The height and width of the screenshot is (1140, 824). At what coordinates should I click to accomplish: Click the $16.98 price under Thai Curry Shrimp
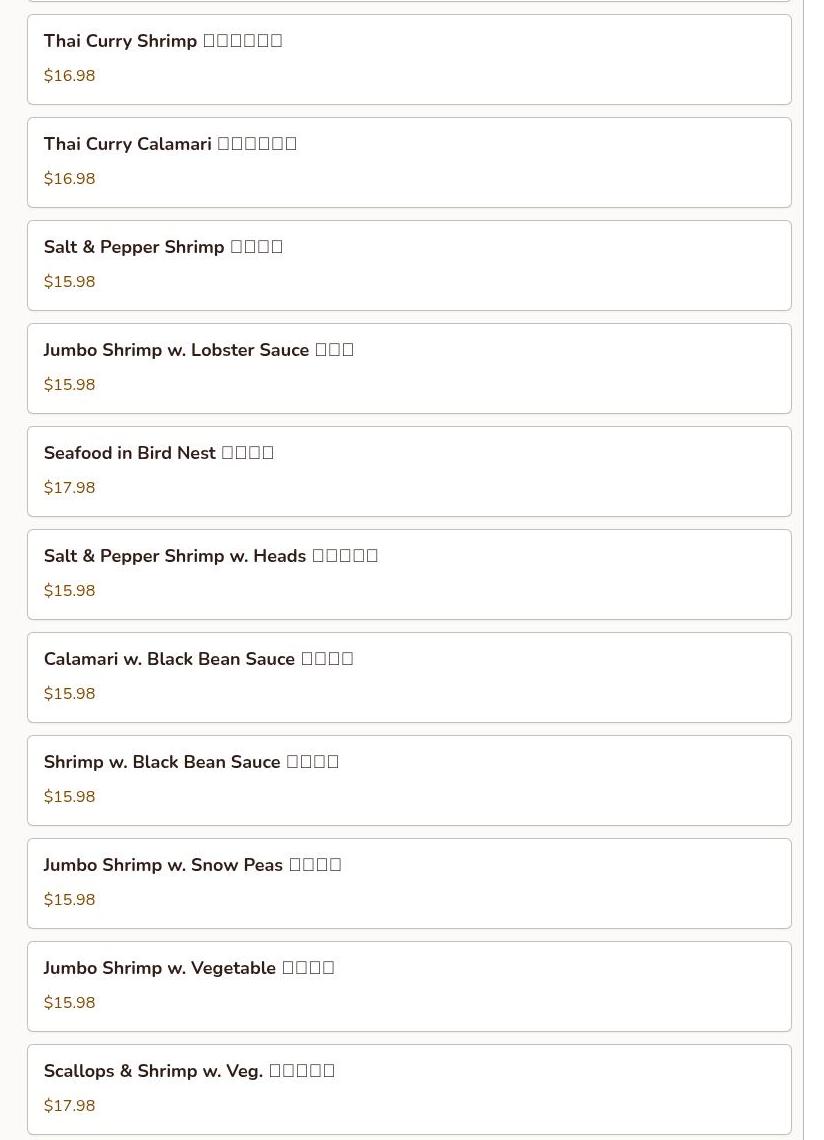[x=69, y=76]
